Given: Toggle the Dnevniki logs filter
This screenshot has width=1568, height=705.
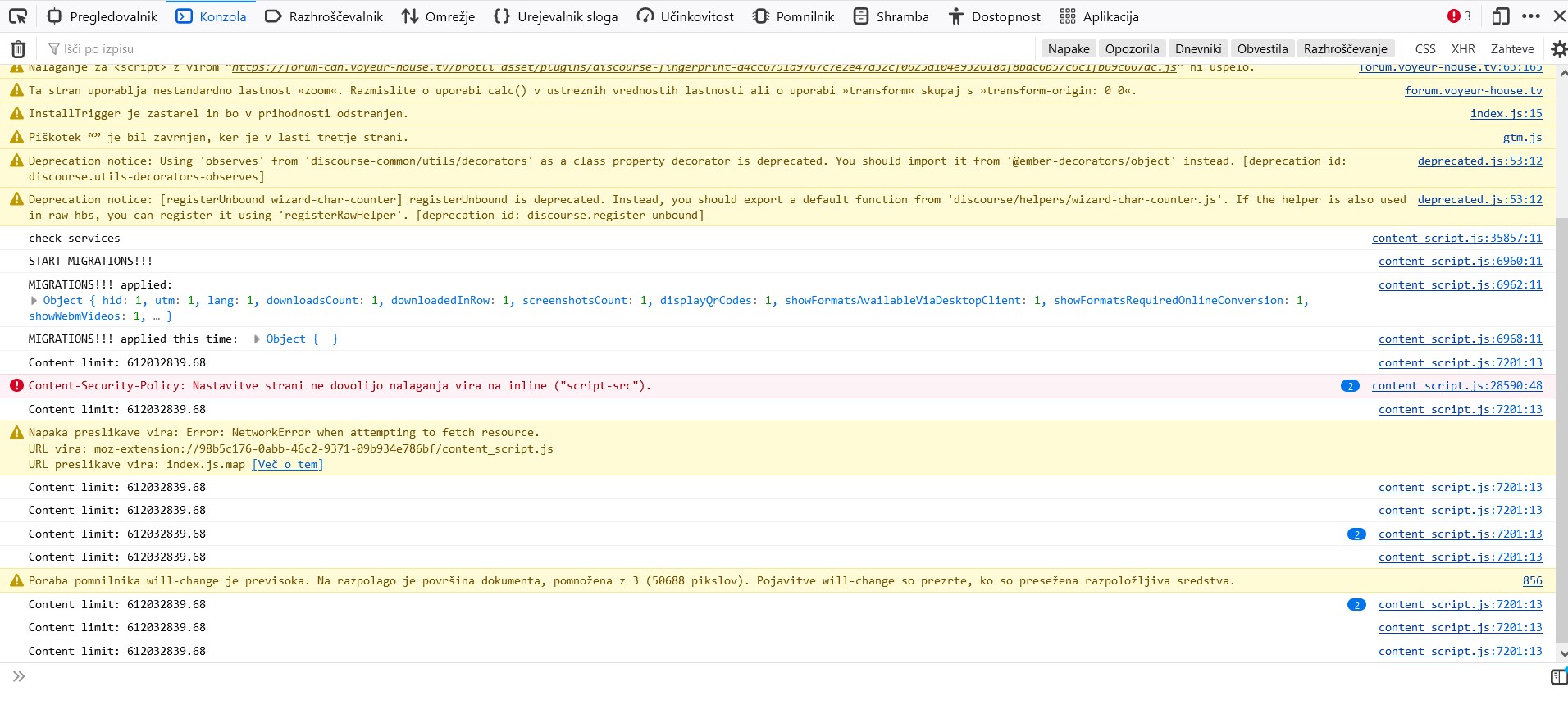Looking at the screenshot, I should click(1197, 49).
